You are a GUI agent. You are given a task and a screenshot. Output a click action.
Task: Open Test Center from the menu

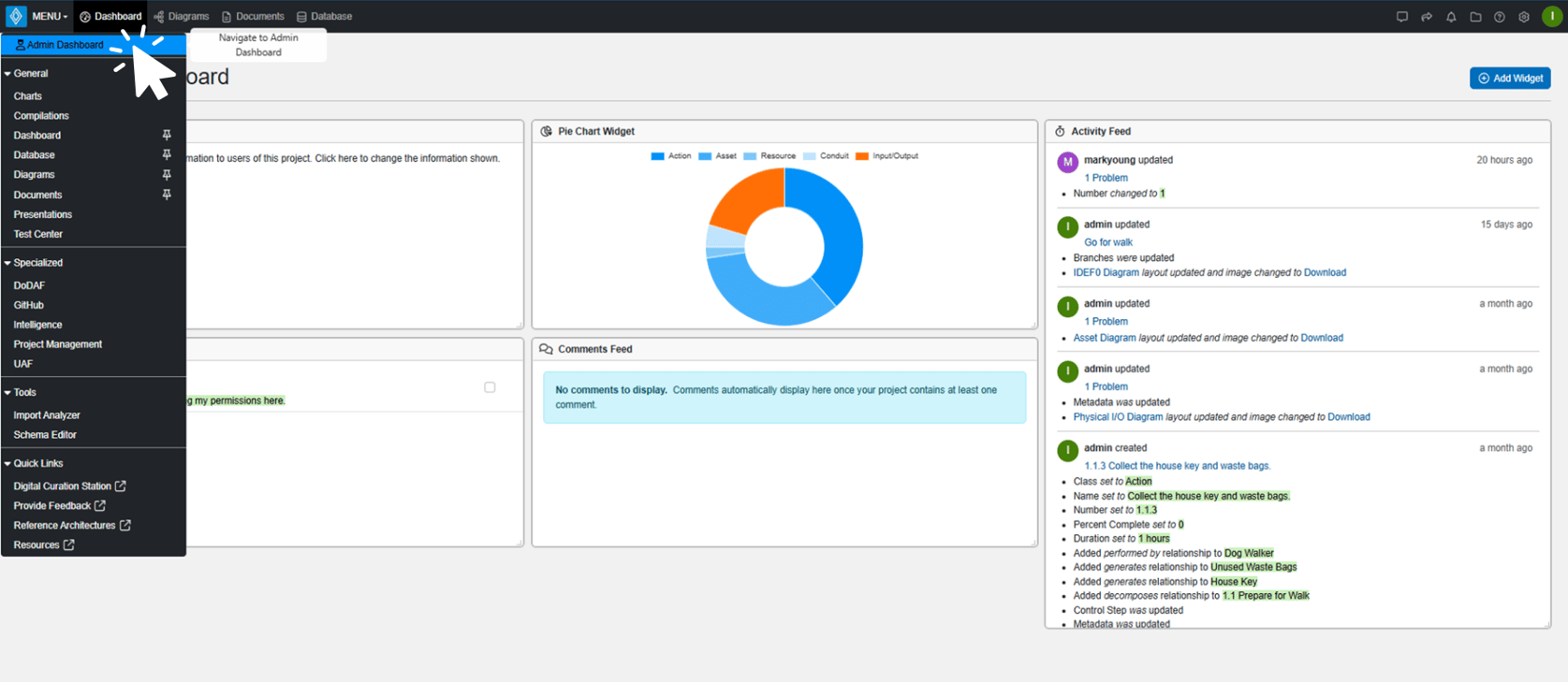pyautogui.click(x=38, y=234)
